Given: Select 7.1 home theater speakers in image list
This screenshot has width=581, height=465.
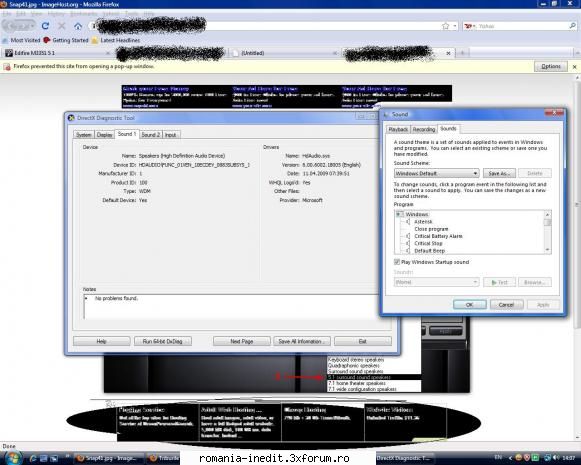Looking at the screenshot, I should tap(374, 383).
